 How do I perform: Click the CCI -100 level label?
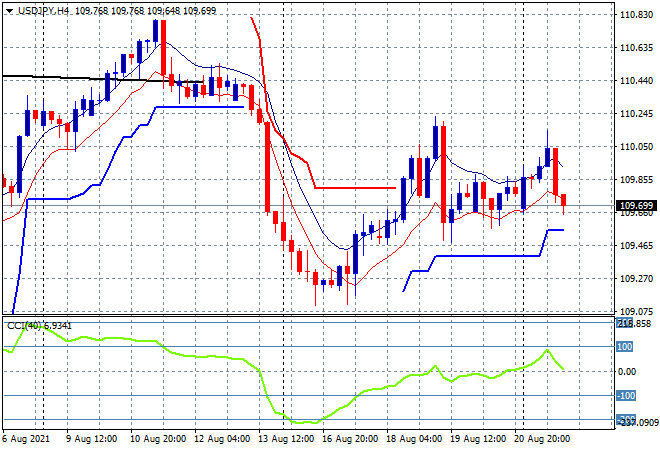tap(626, 396)
